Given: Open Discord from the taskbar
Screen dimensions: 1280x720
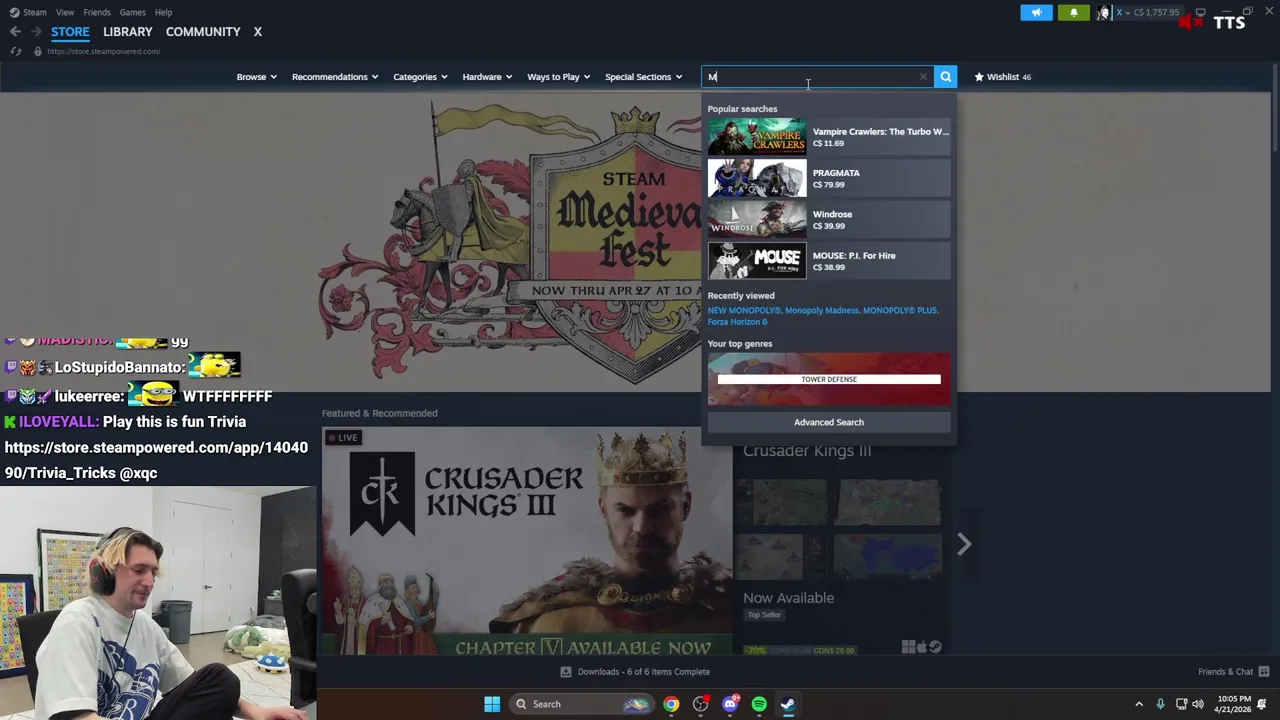Looking at the screenshot, I should point(730,704).
